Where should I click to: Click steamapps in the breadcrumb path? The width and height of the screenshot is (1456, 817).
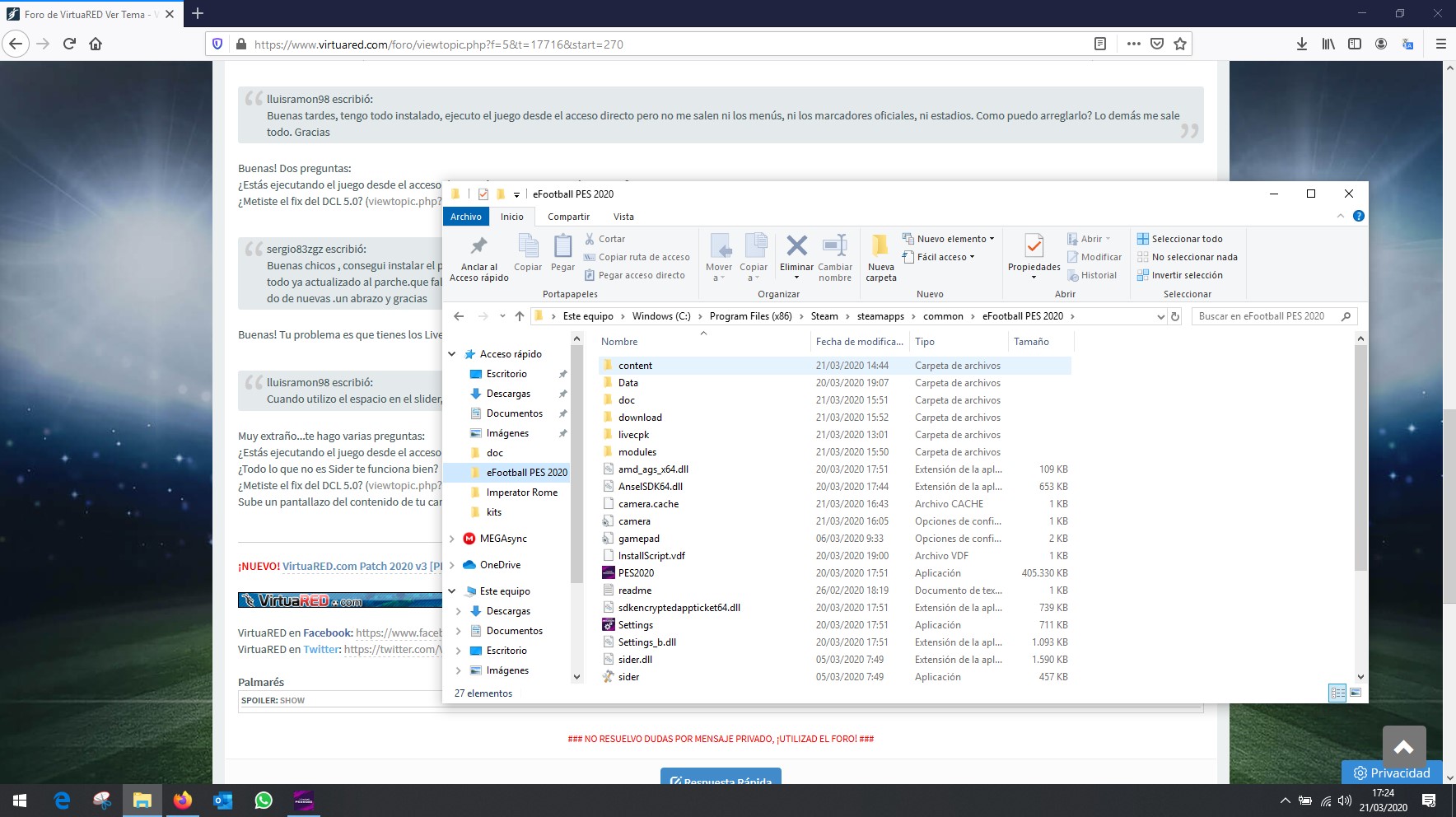(880, 316)
